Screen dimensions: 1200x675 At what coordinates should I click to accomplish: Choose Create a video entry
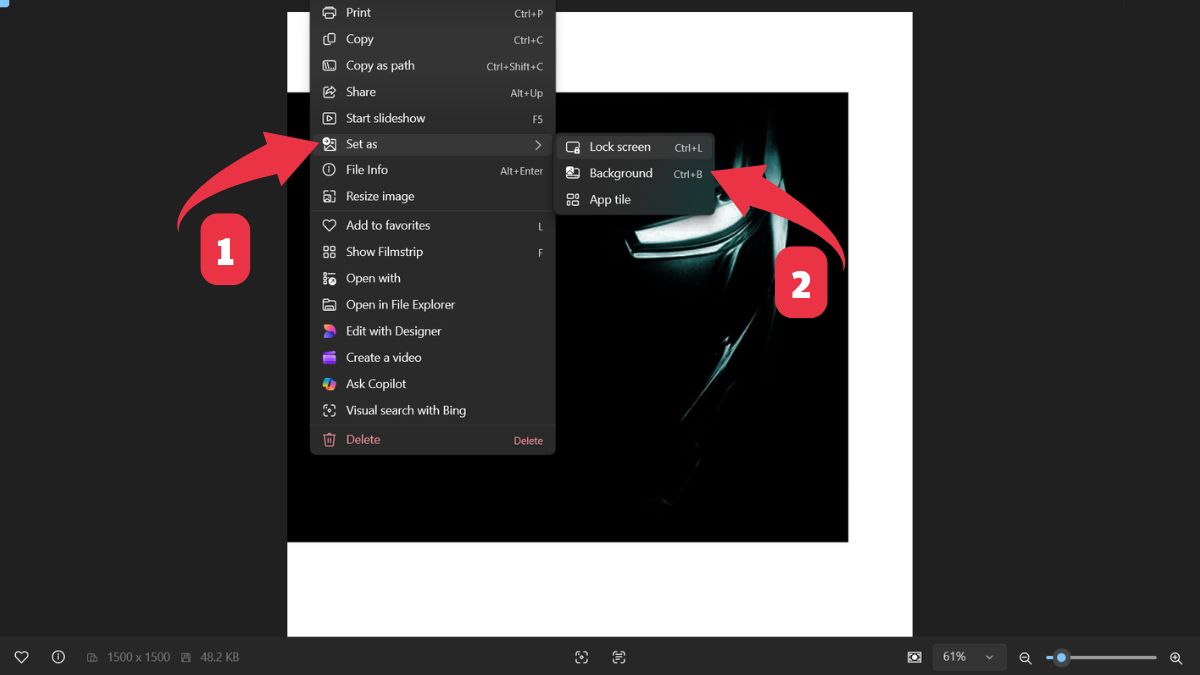coord(432,358)
